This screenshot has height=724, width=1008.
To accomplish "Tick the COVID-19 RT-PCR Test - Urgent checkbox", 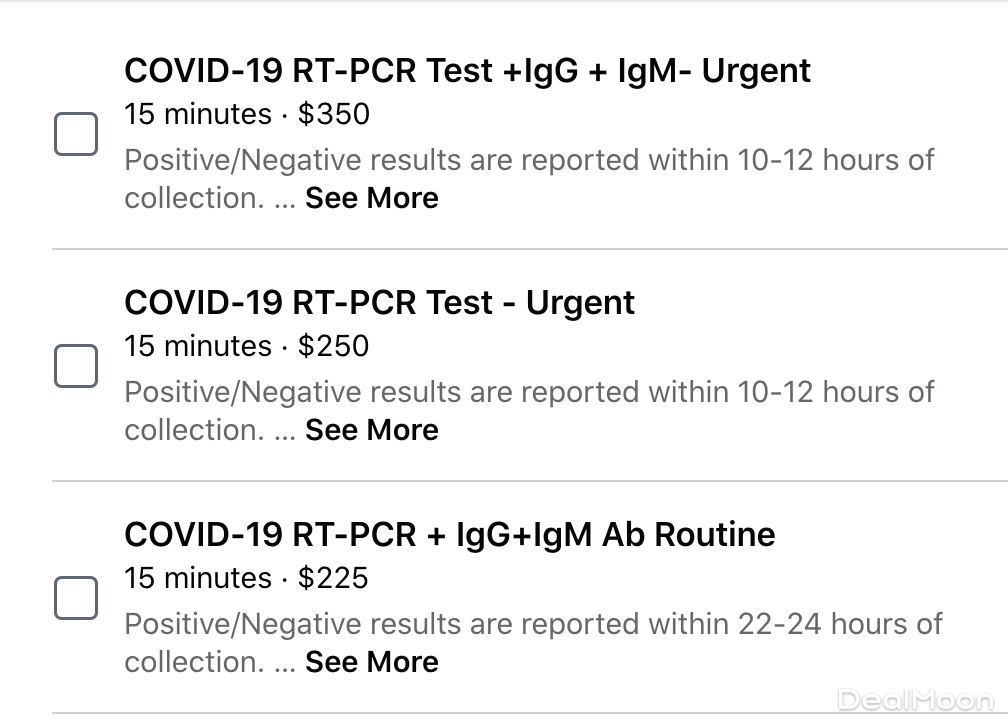I will point(76,366).
